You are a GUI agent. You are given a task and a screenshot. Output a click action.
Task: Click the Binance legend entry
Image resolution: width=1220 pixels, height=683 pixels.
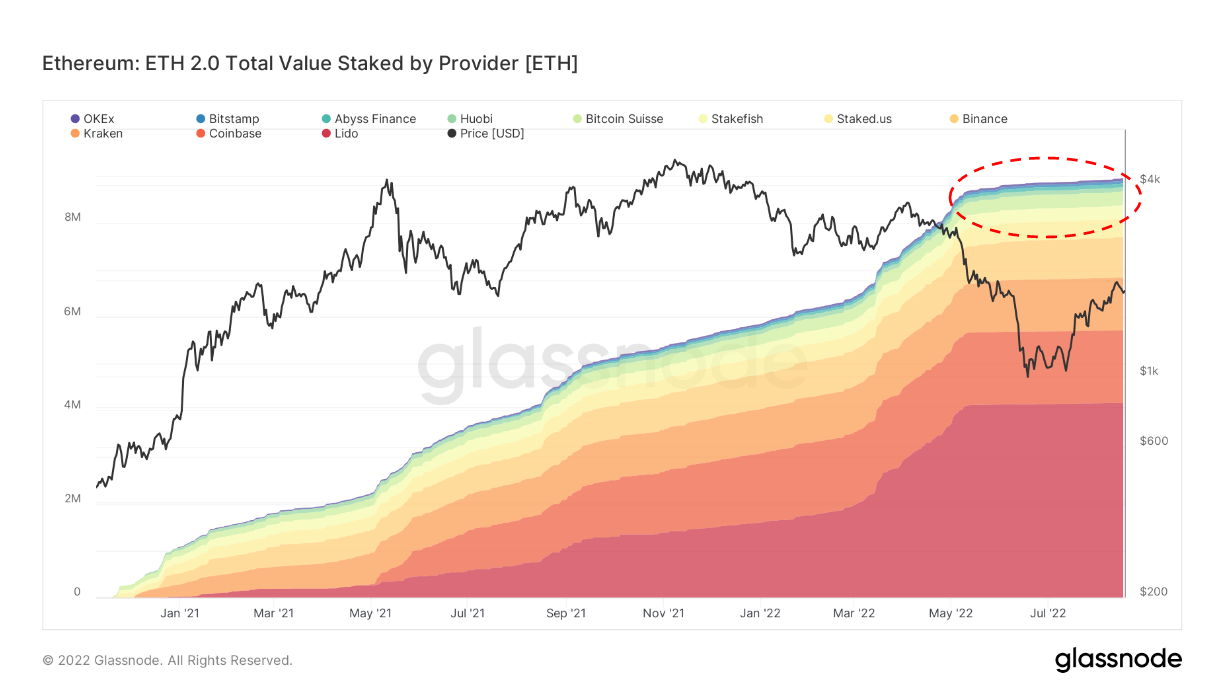click(x=984, y=119)
